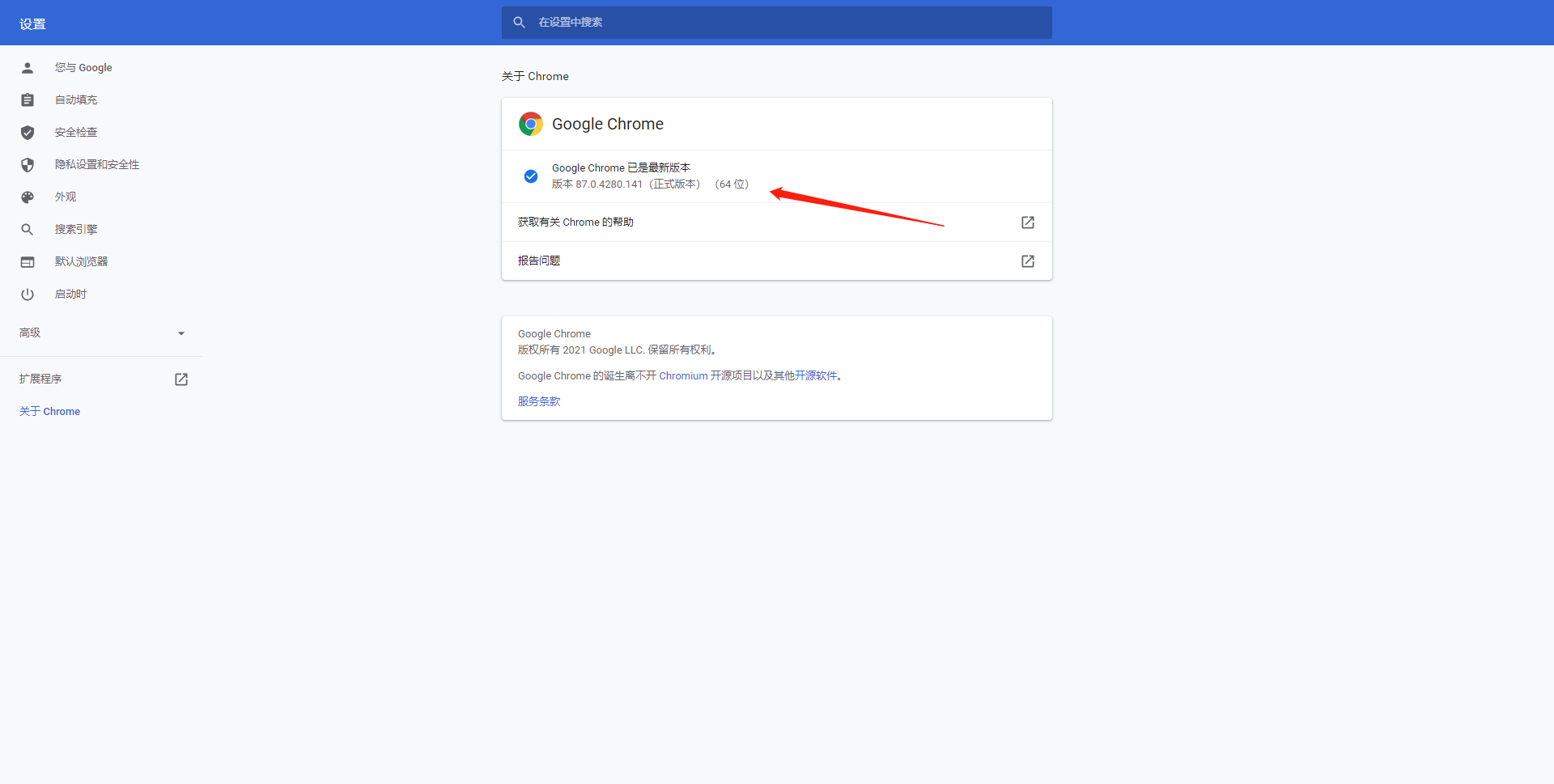
Task: Click the blue checkmark update status icon
Action: 530,176
